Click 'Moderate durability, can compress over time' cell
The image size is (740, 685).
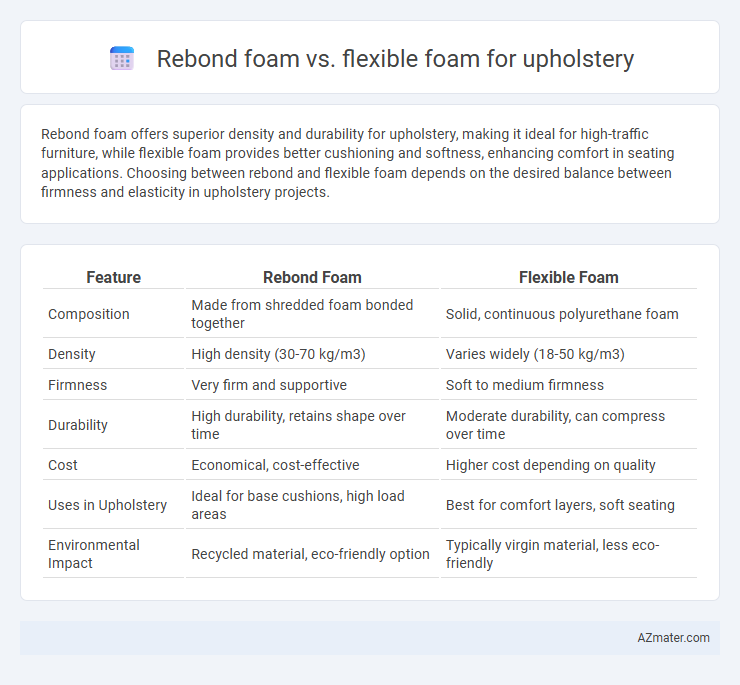(x=568, y=425)
